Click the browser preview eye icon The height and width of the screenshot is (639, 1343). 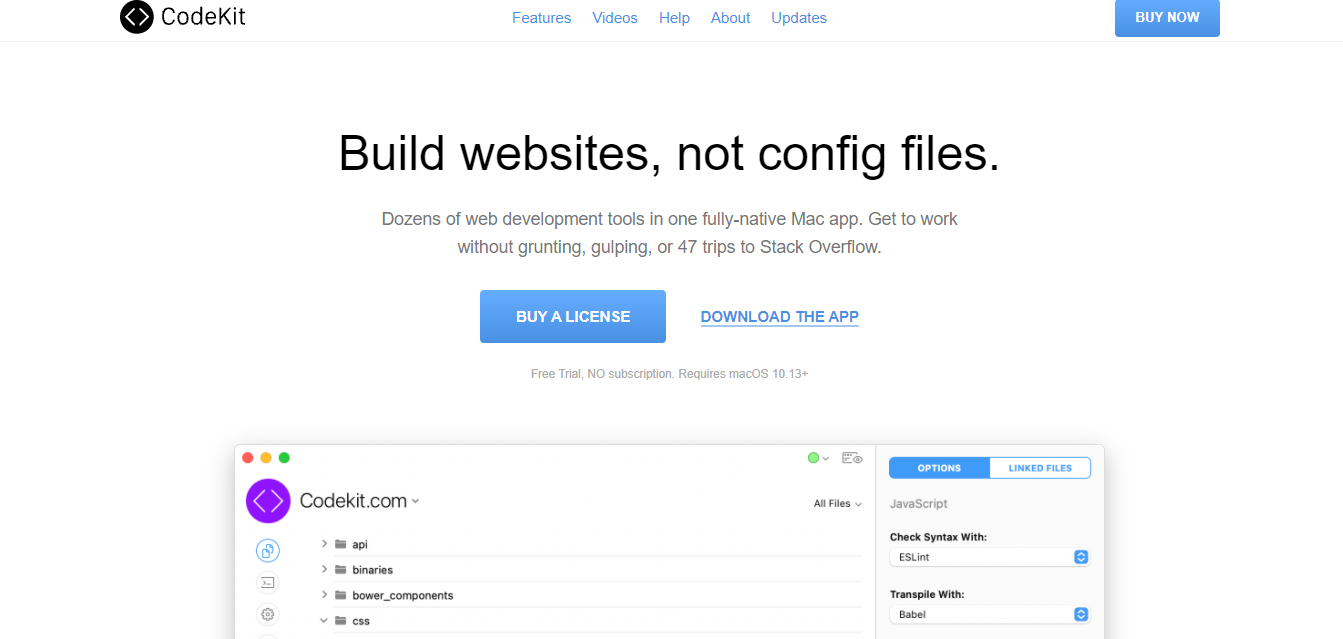coord(852,458)
